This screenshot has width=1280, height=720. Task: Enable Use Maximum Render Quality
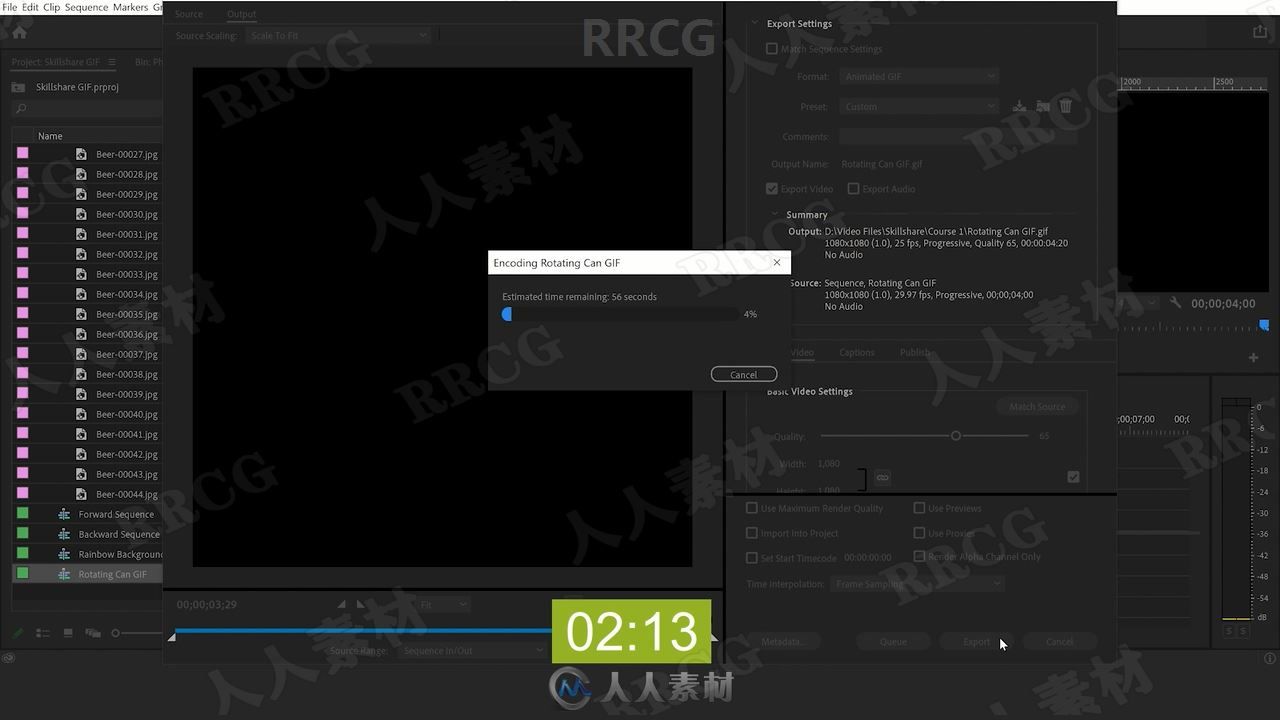(x=752, y=508)
